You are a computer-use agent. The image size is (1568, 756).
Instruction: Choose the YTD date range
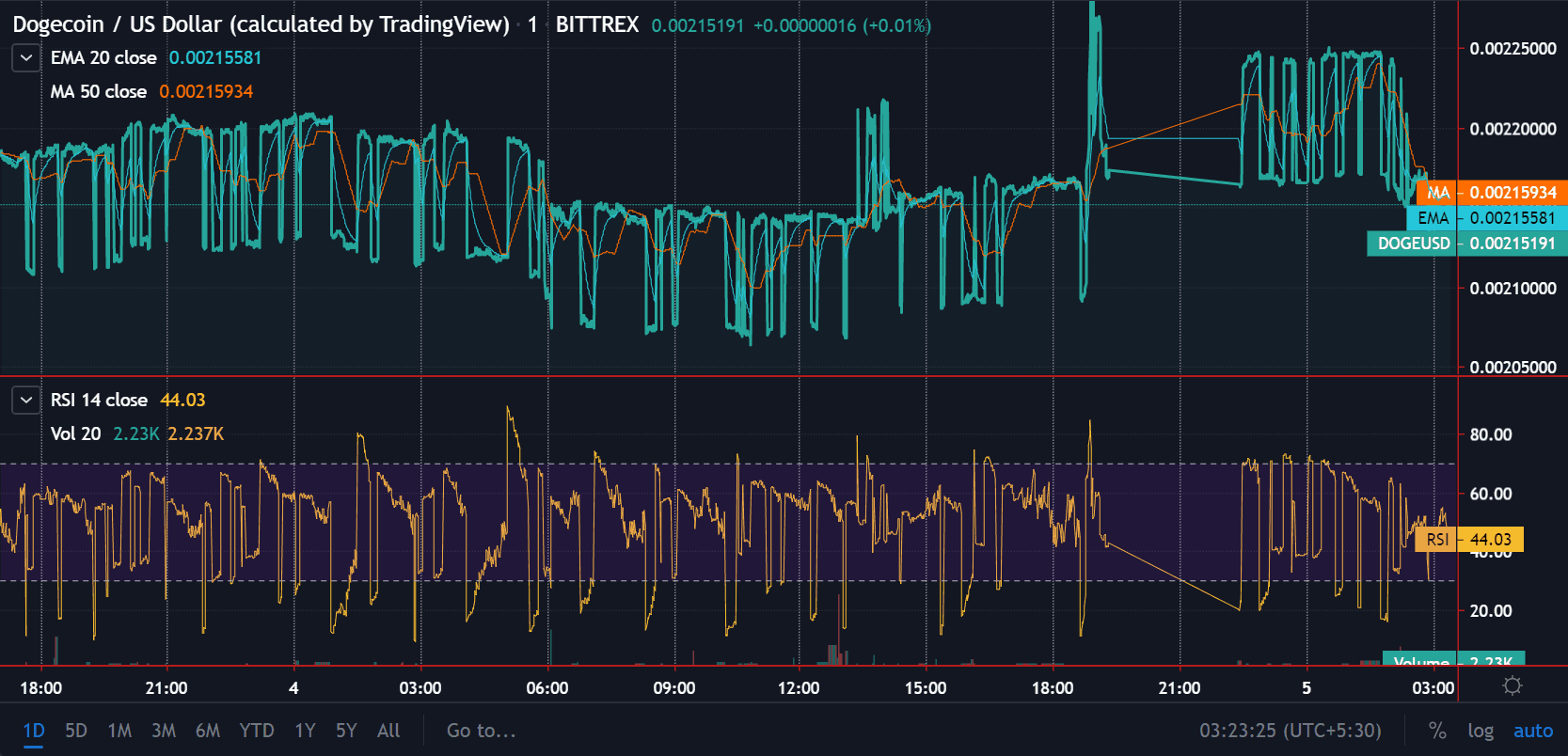[x=257, y=731]
